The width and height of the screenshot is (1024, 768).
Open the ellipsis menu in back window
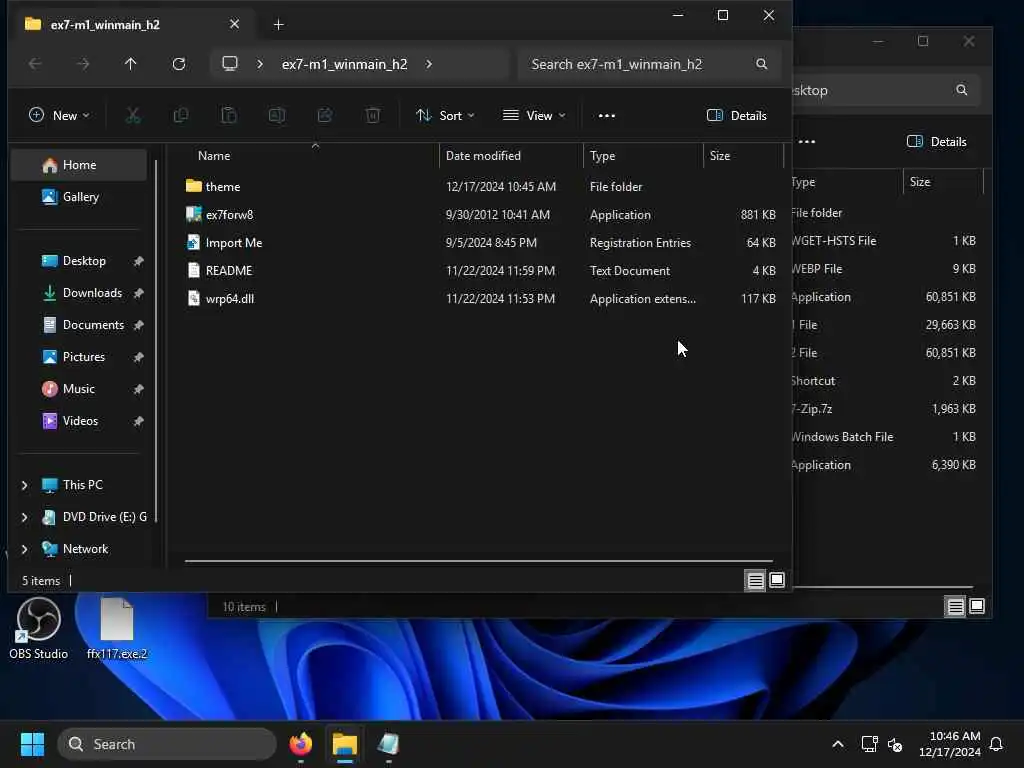tap(807, 142)
